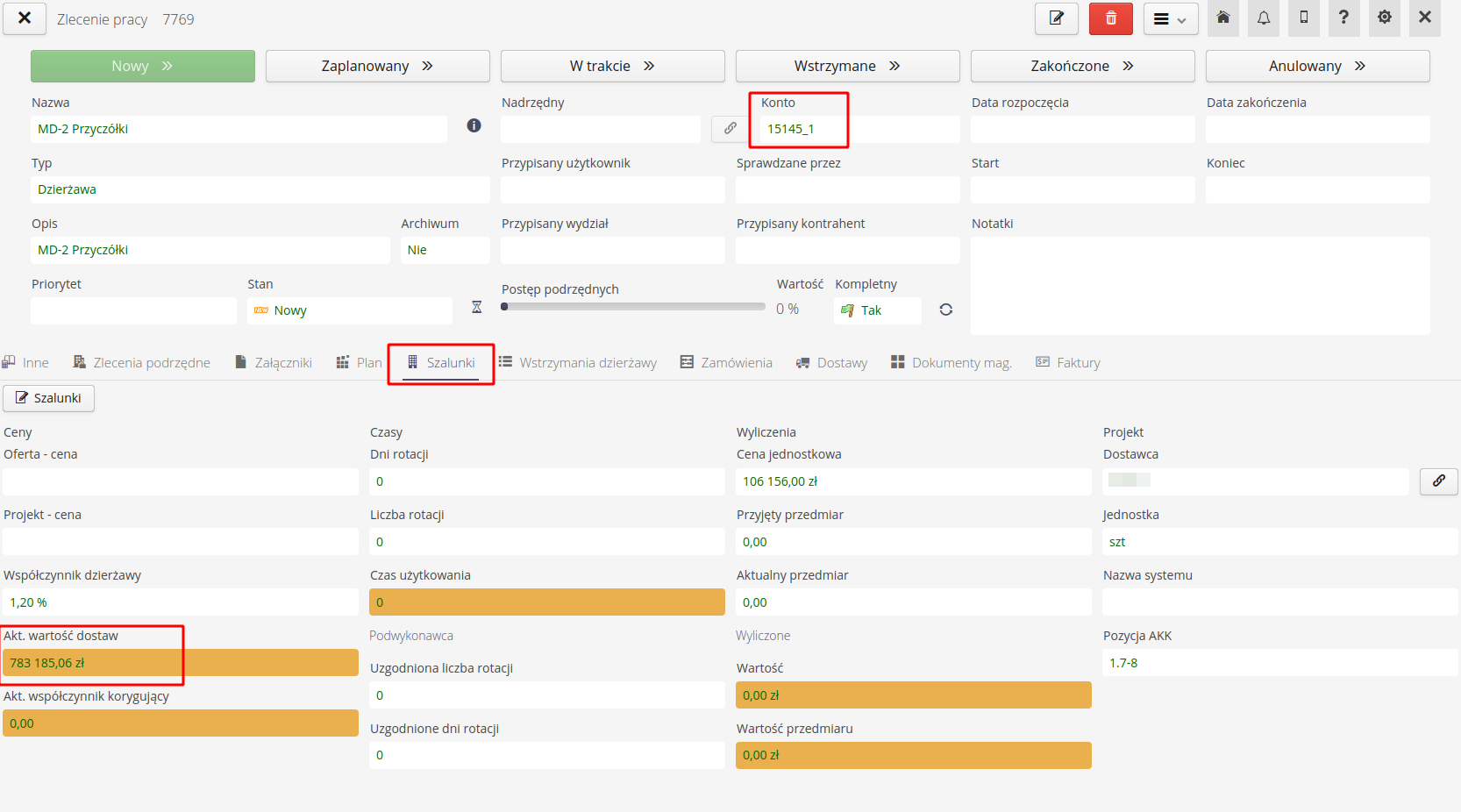Open the home icon in header
The height and width of the screenshot is (812, 1461).
1222,18
